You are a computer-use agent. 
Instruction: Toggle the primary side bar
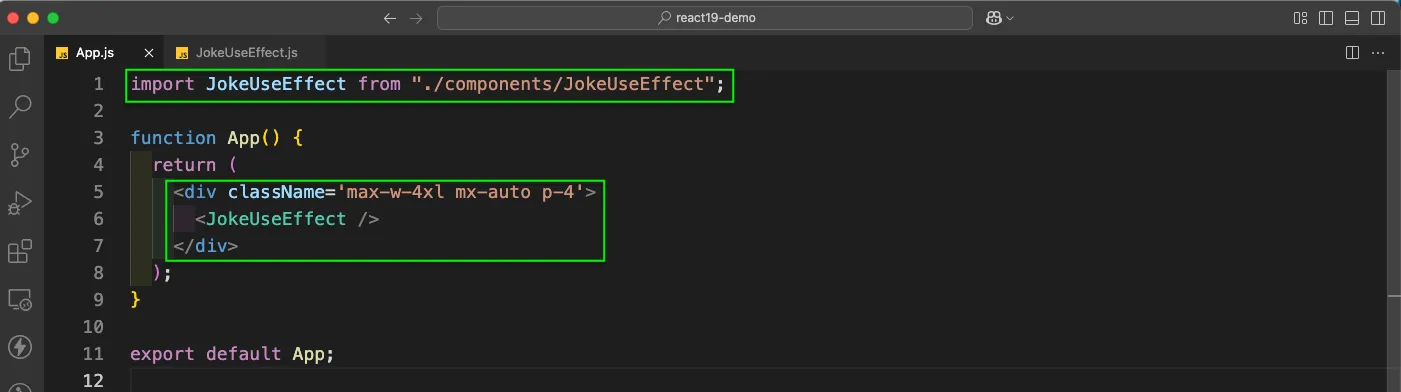[x=1327, y=18]
